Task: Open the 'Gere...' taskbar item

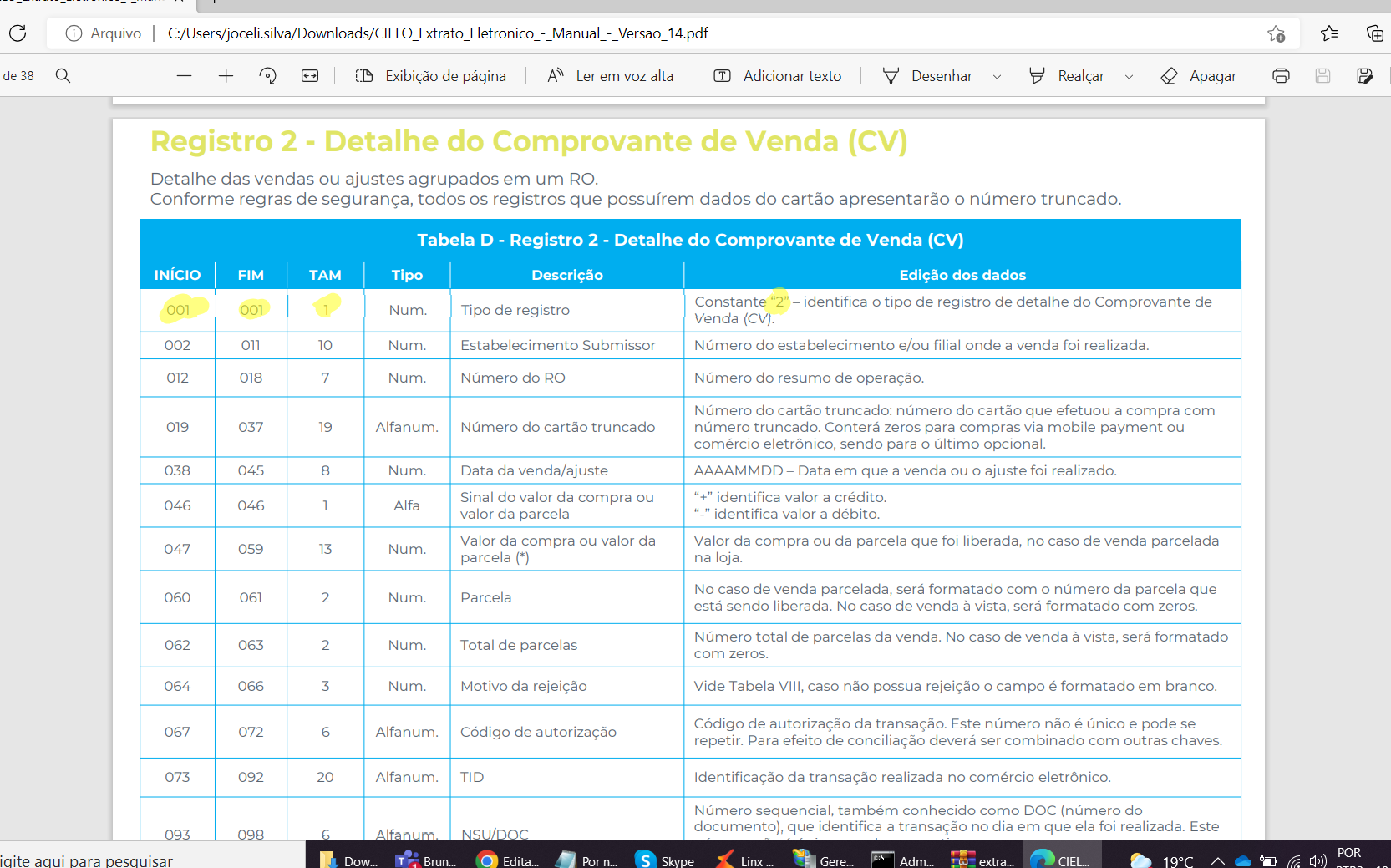Action: pos(823,858)
